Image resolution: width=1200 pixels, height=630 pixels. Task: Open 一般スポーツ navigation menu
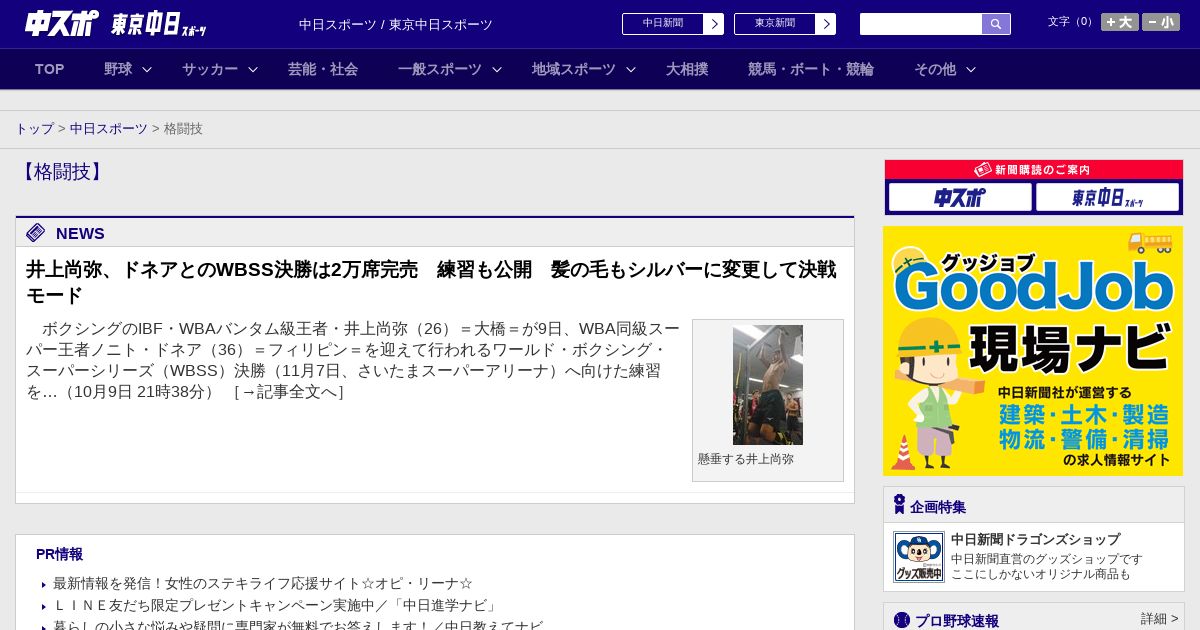(x=440, y=69)
